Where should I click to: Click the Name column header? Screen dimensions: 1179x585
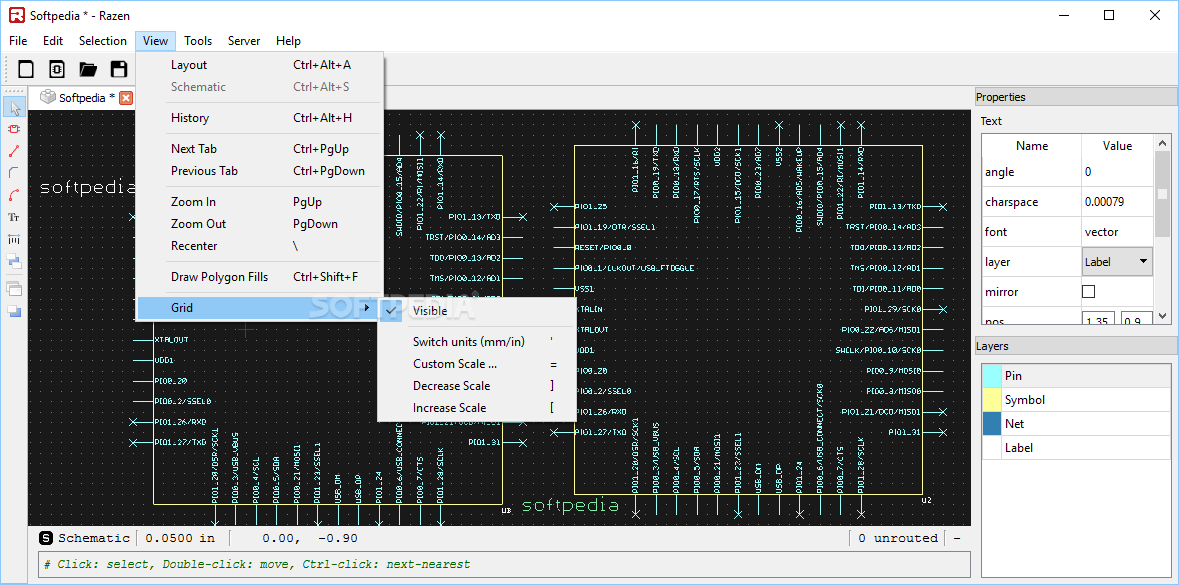(x=1032, y=146)
